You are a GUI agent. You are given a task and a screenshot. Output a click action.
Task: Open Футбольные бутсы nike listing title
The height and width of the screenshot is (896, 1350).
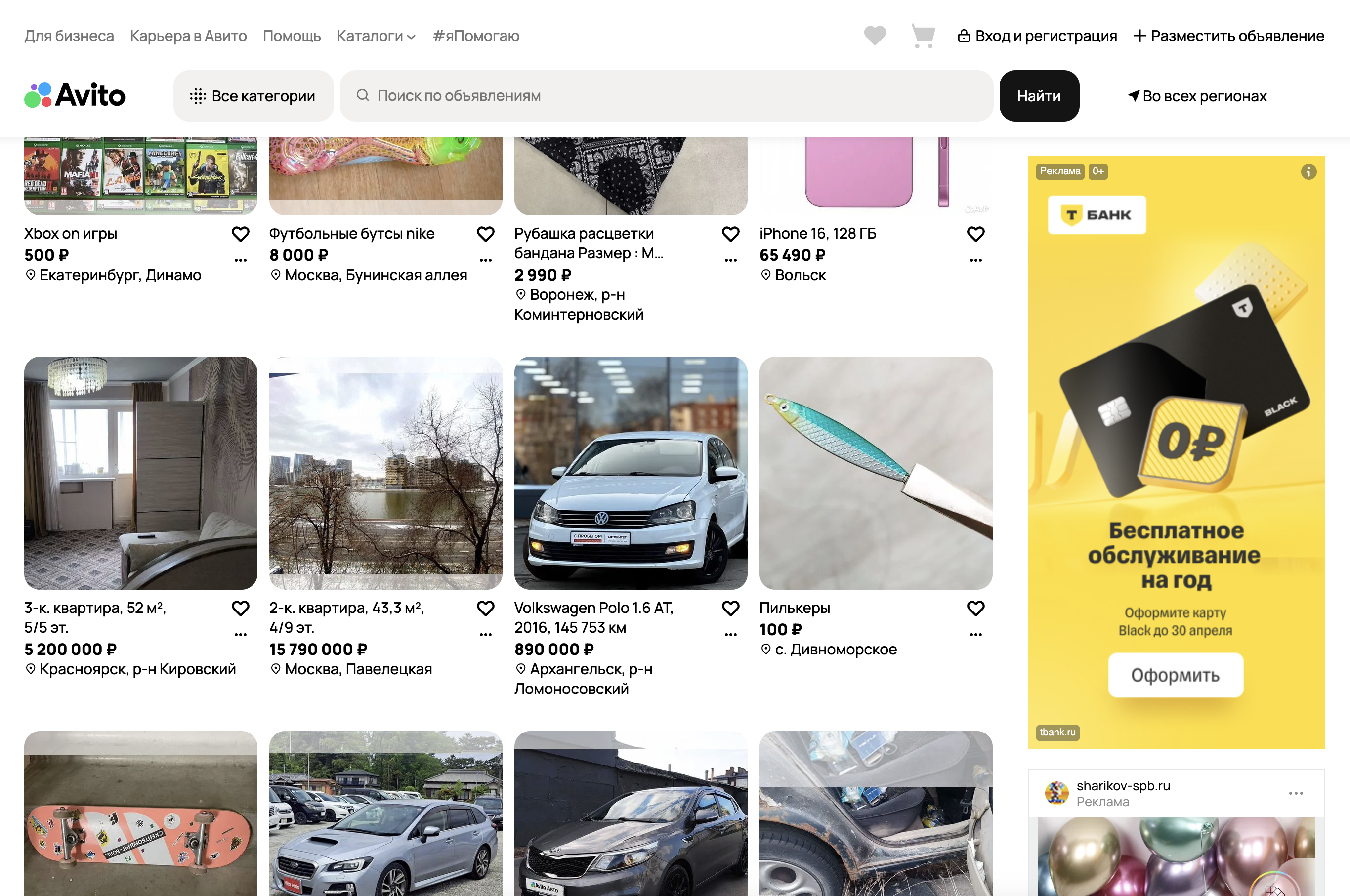click(x=351, y=233)
